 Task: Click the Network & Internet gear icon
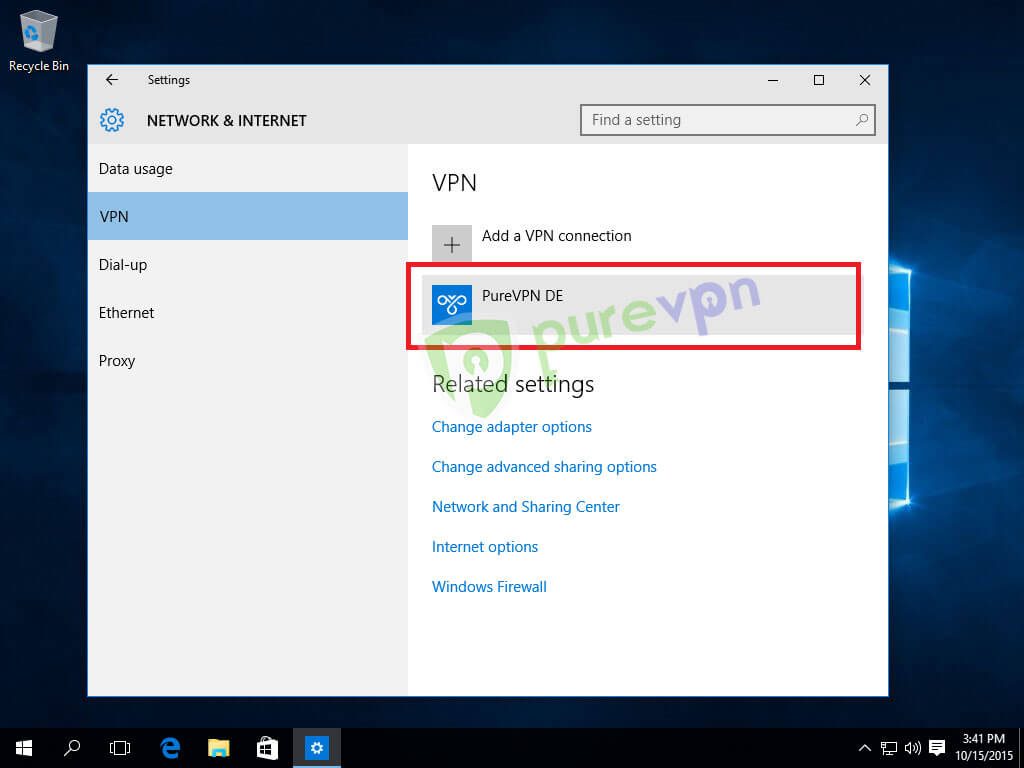112,120
